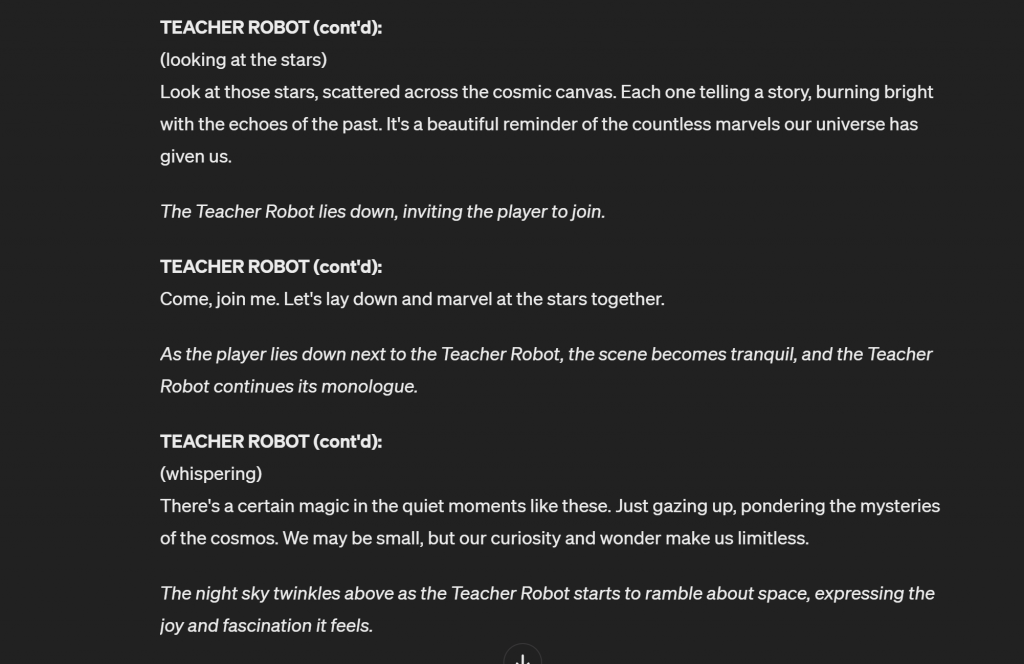Image resolution: width=1024 pixels, height=664 pixels.
Task: Click the '(looking at the stars)' stage direction
Action: 244,59
